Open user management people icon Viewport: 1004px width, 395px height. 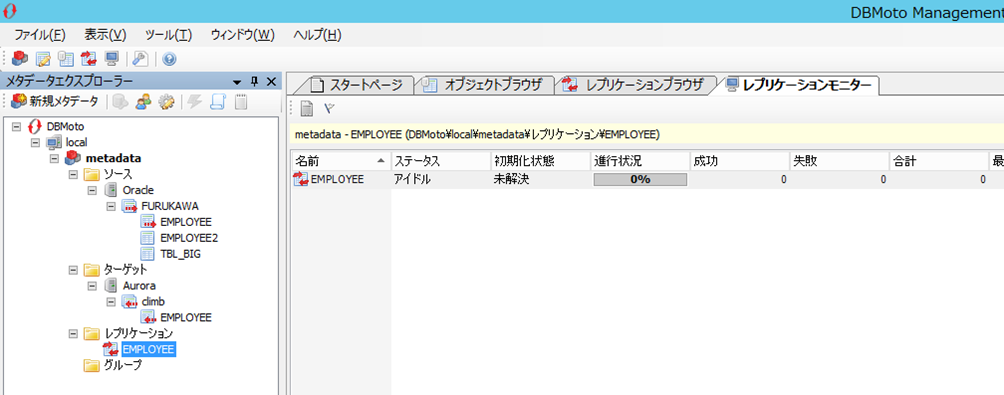tap(143, 101)
